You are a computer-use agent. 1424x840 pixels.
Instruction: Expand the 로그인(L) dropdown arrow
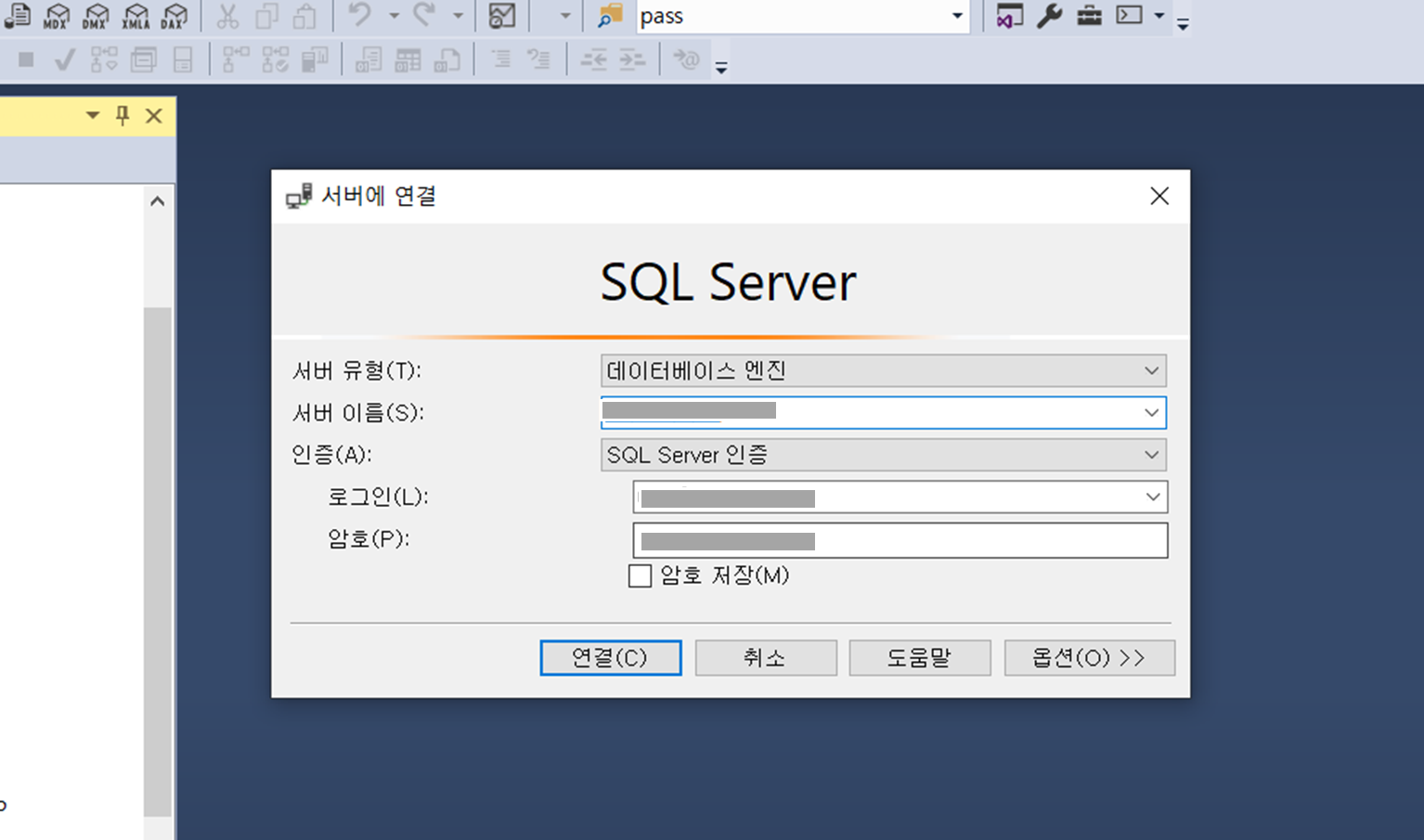coord(1153,498)
